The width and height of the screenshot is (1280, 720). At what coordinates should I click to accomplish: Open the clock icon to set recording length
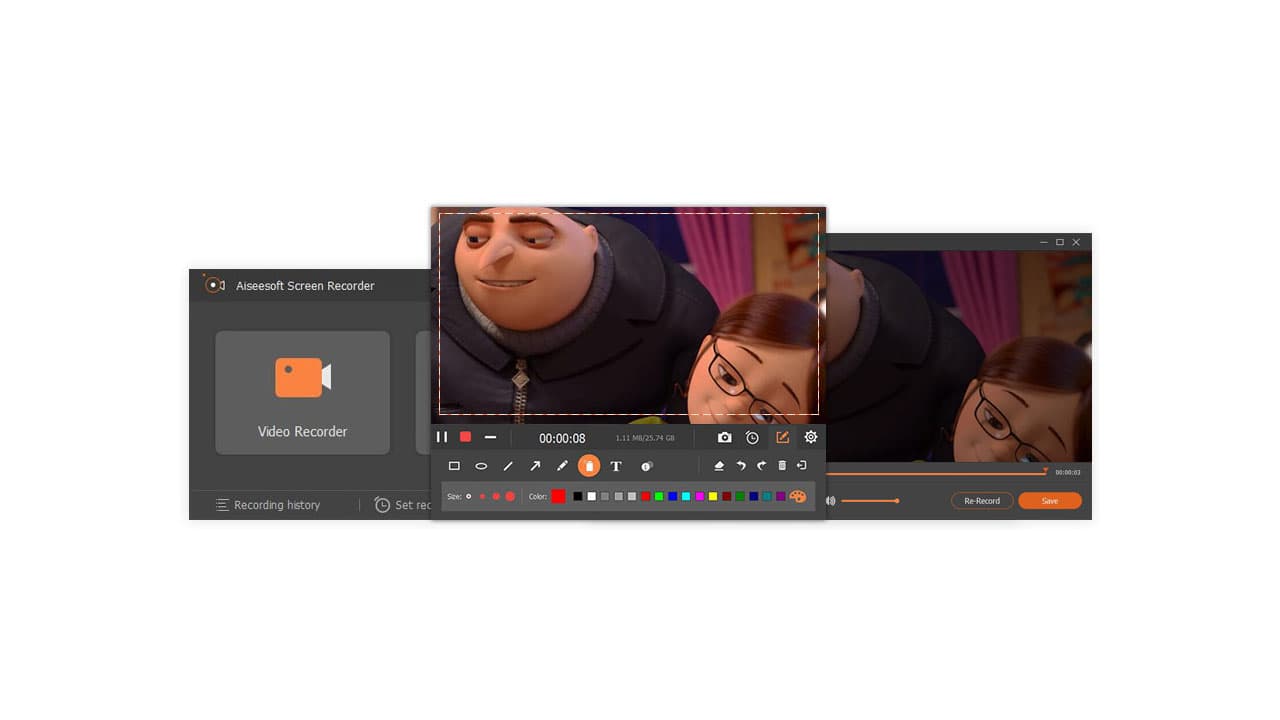coord(751,437)
